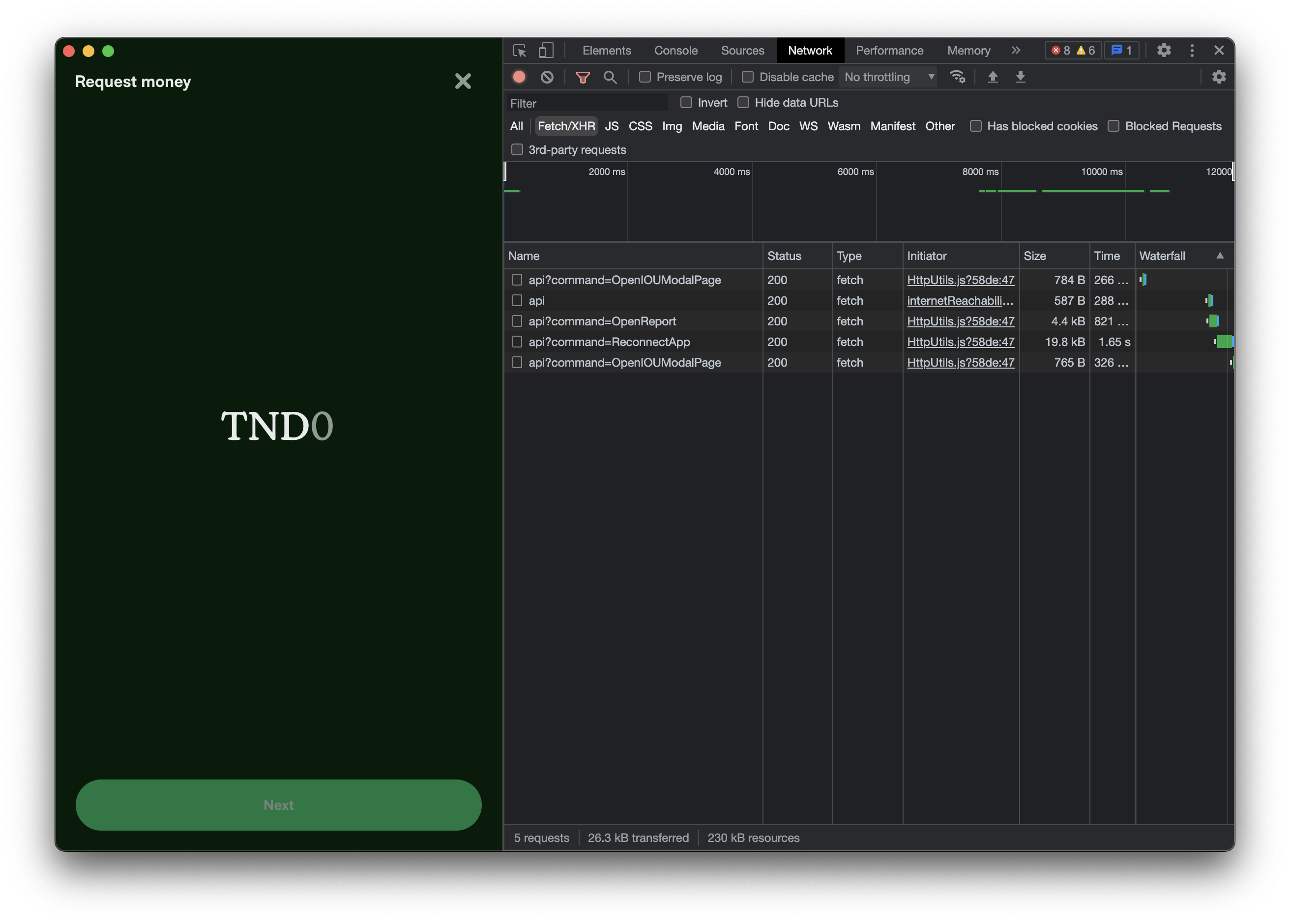Click the TND0 amount input
The width and height of the screenshot is (1290, 924).
(x=277, y=426)
